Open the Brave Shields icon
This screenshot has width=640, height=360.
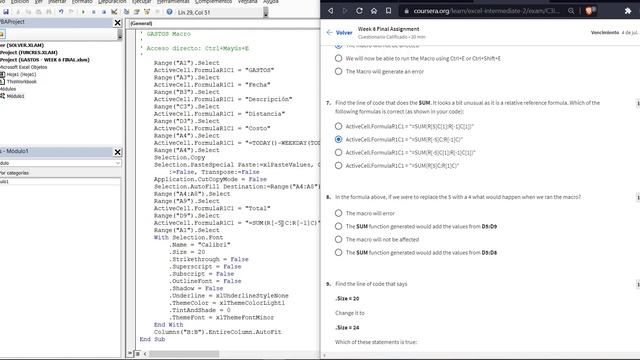point(589,11)
